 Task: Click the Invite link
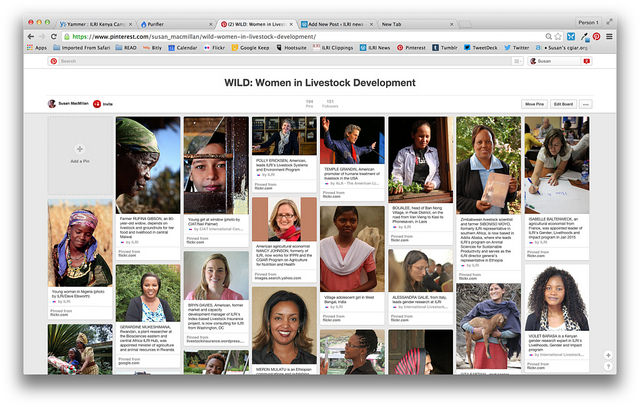107,105
